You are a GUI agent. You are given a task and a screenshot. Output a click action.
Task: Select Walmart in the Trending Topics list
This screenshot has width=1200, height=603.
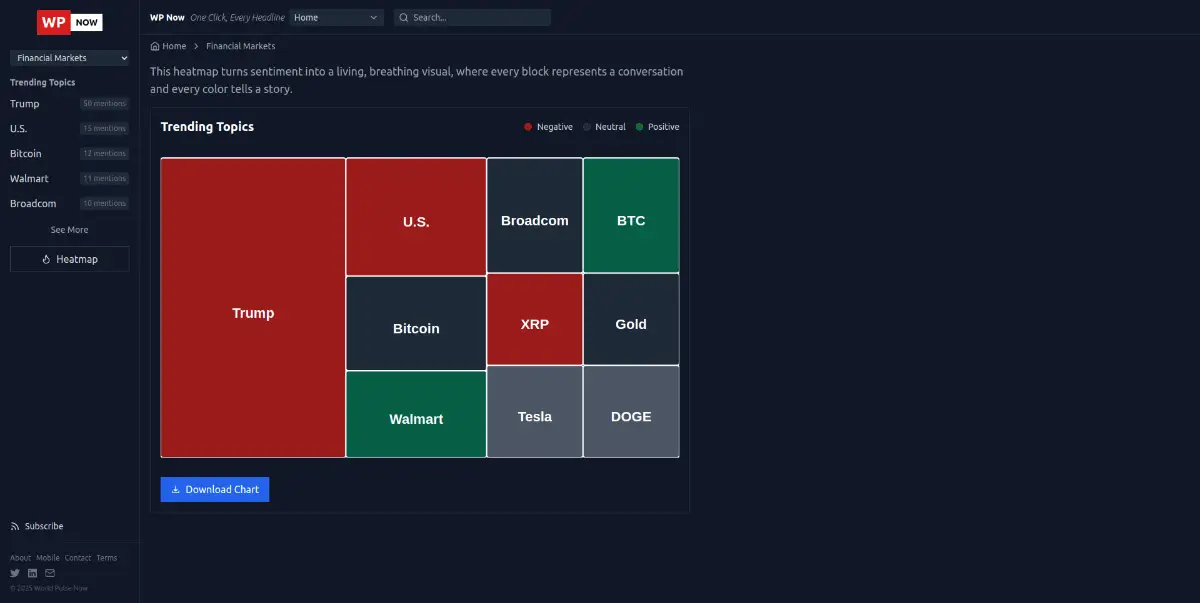29,179
